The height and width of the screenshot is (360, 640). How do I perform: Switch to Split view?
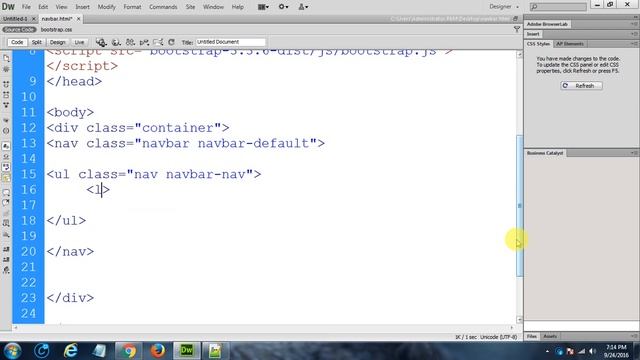(37, 42)
